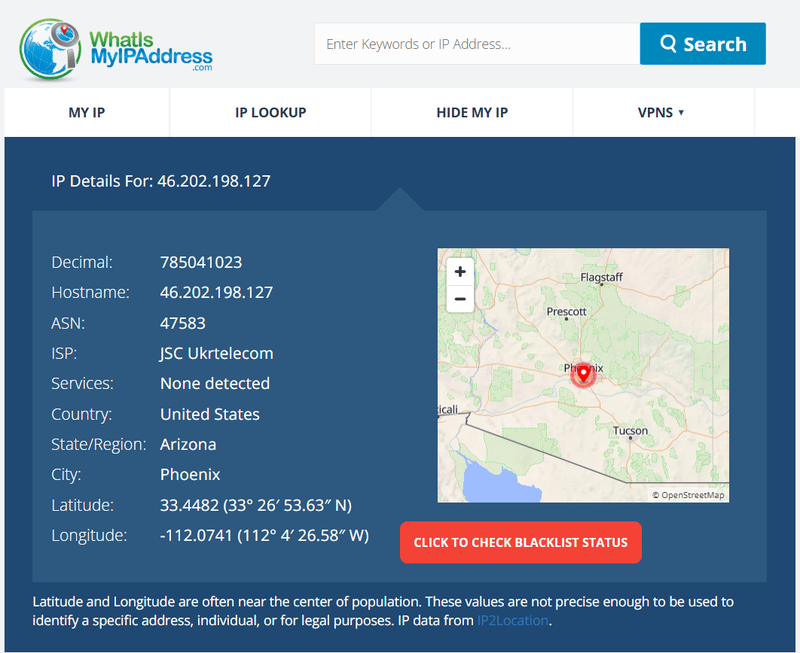The width and height of the screenshot is (800, 653).
Task: Zoom into Phoenix using the map marker pin
Action: coord(583,375)
